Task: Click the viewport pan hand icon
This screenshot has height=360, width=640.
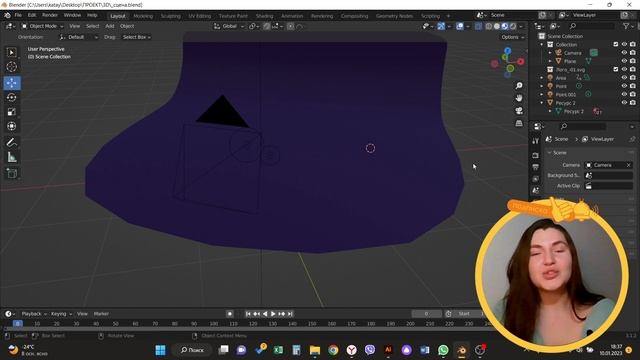Action: [x=519, y=98]
